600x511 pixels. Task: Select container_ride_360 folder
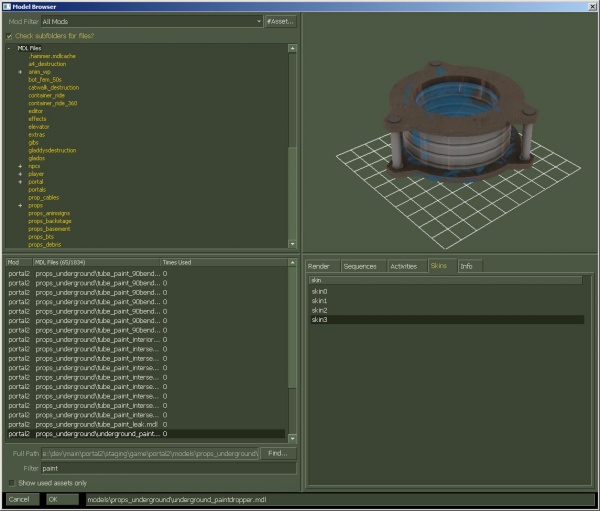pos(52,103)
